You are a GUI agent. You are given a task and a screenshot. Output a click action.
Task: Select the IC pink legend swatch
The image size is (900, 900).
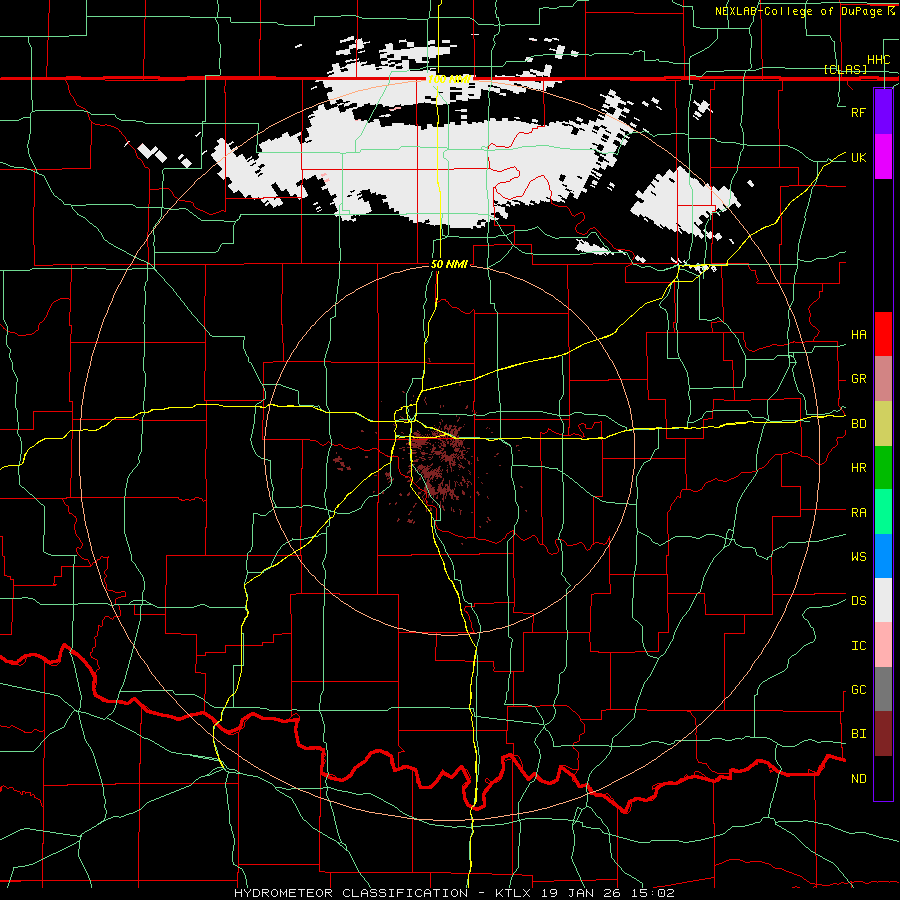click(883, 645)
